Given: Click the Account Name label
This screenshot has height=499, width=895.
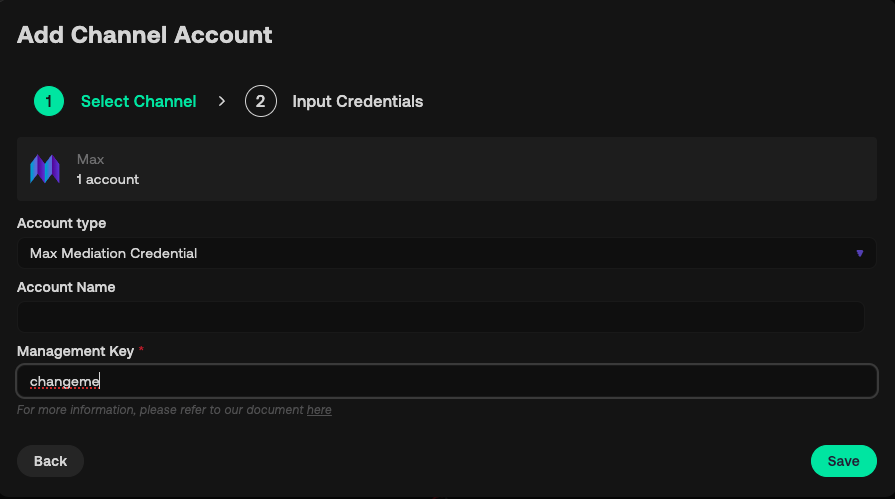Looking at the screenshot, I should pyautogui.click(x=66, y=287).
